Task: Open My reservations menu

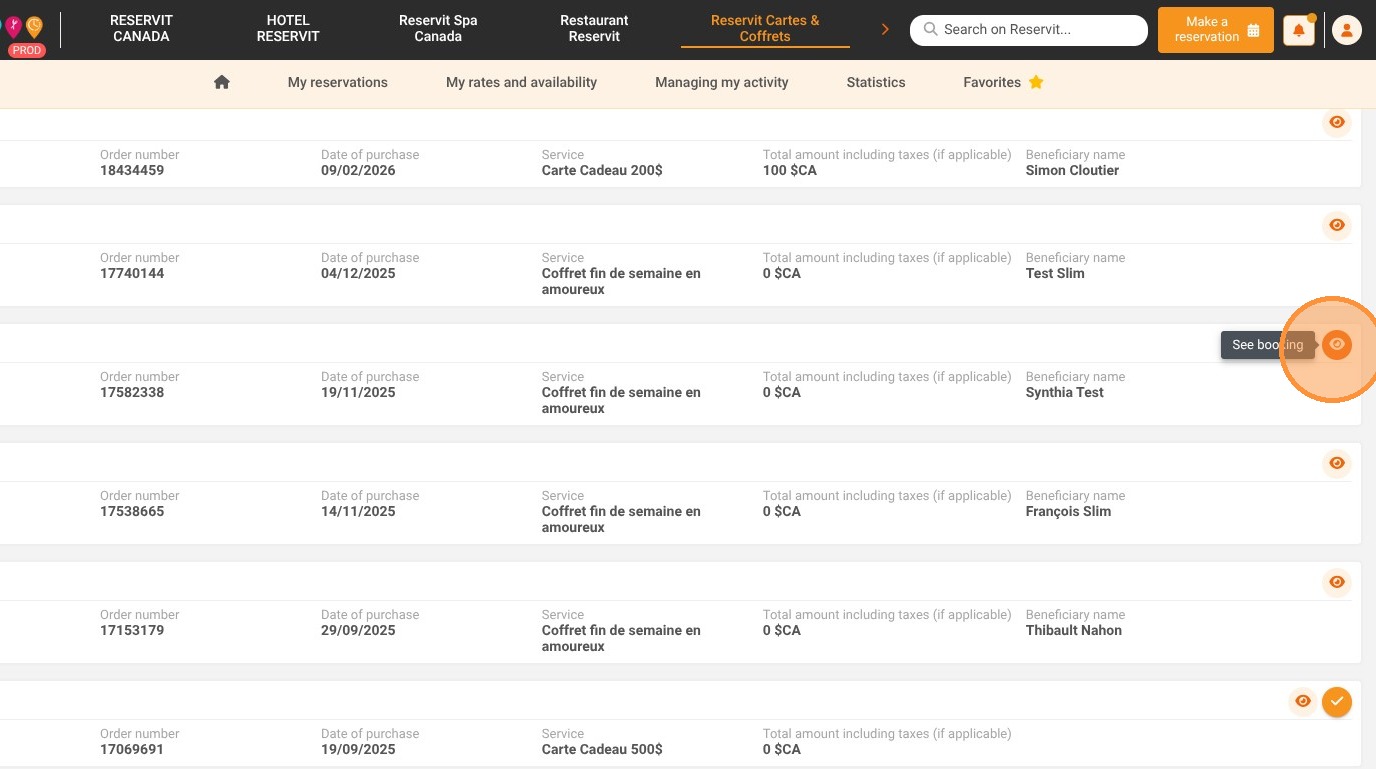Action: (338, 82)
